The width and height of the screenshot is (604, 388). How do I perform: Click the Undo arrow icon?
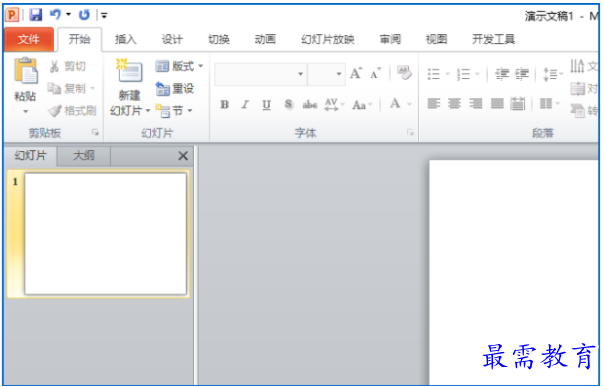click(55, 15)
